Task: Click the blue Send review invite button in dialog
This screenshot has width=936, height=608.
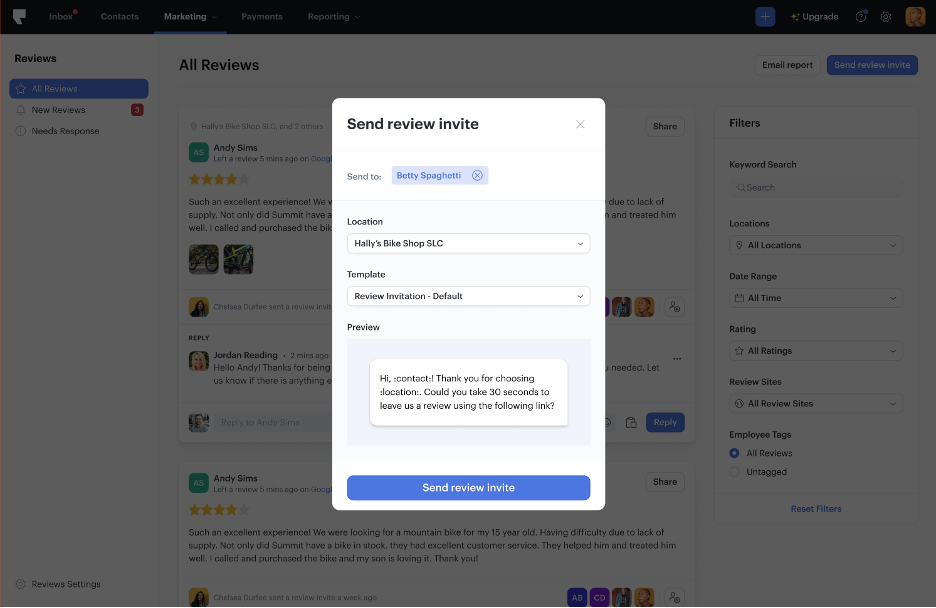Action: click(468, 487)
